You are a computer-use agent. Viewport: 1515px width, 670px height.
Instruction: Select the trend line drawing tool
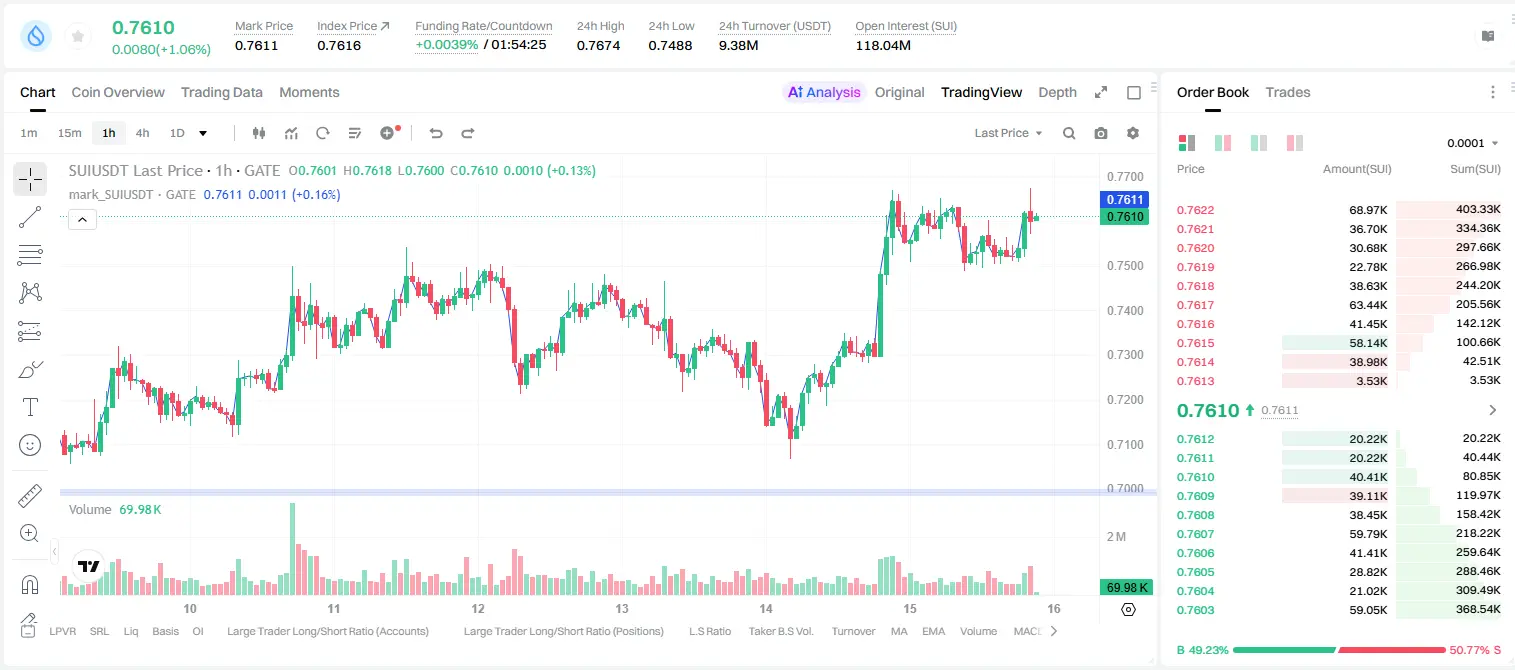tap(30, 217)
